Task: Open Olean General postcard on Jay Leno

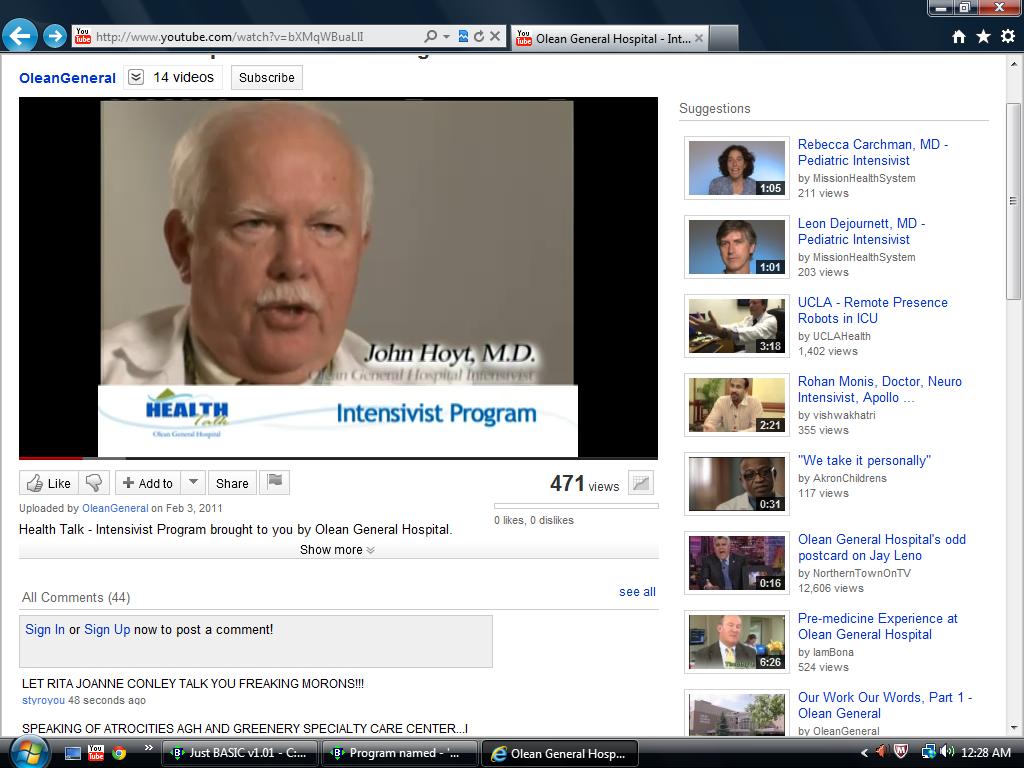Action: [x=882, y=547]
